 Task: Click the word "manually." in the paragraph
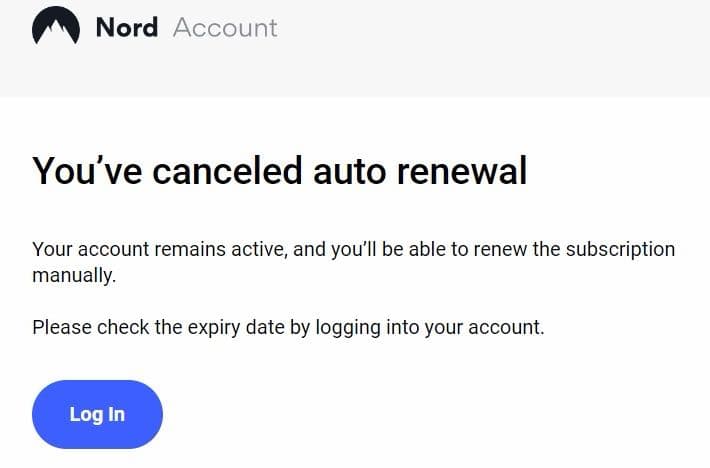tap(74, 275)
